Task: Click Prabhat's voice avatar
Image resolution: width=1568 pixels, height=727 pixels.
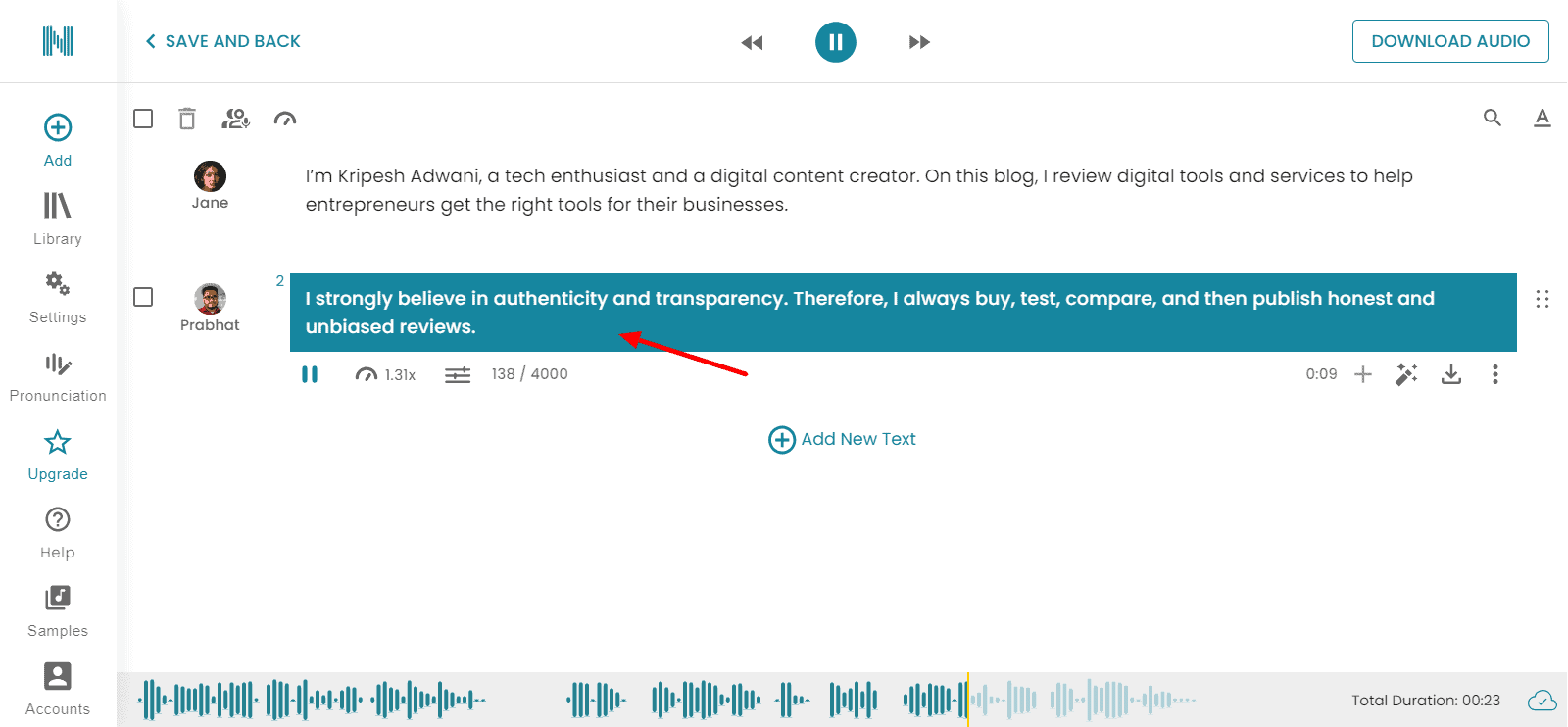Action: point(210,299)
